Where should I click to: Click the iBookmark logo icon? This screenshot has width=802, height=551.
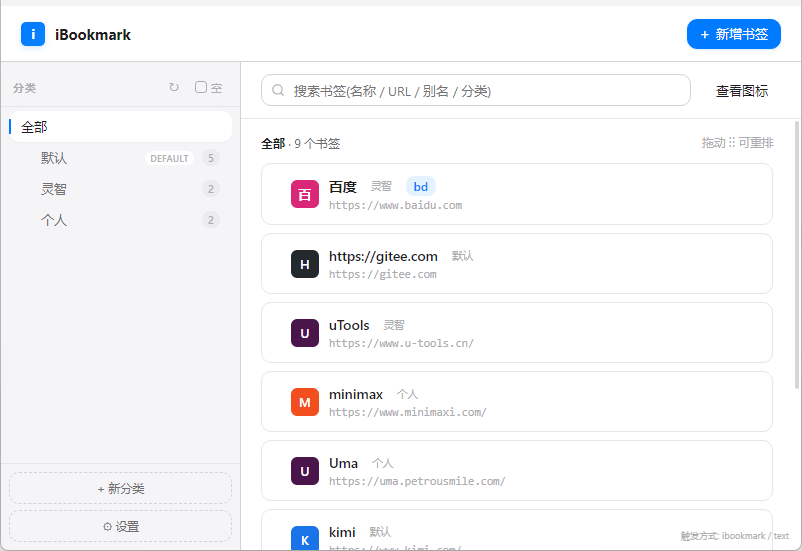tap(33, 34)
